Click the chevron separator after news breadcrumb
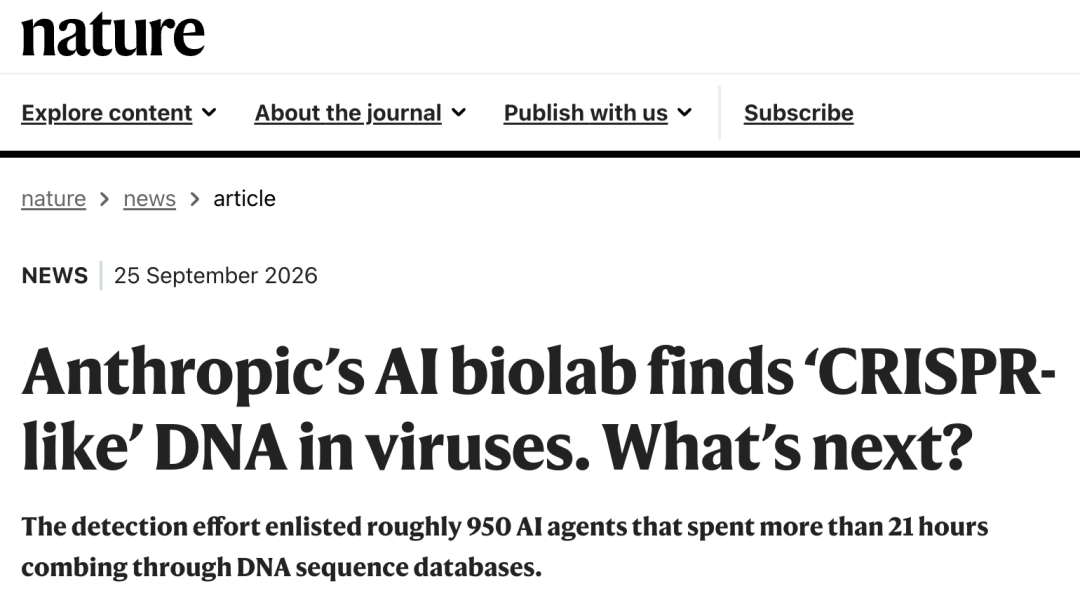1080x607 pixels. pyautogui.click(x=195, y=199)
